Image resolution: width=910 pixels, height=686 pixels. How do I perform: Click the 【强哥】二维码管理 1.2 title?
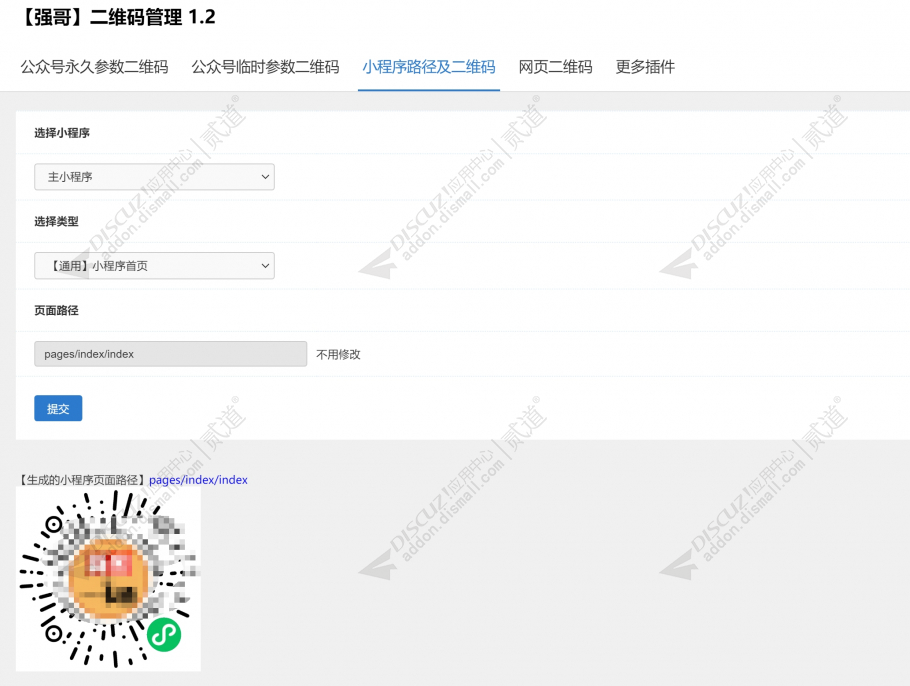pyautogui.click(x=118, y=17)
